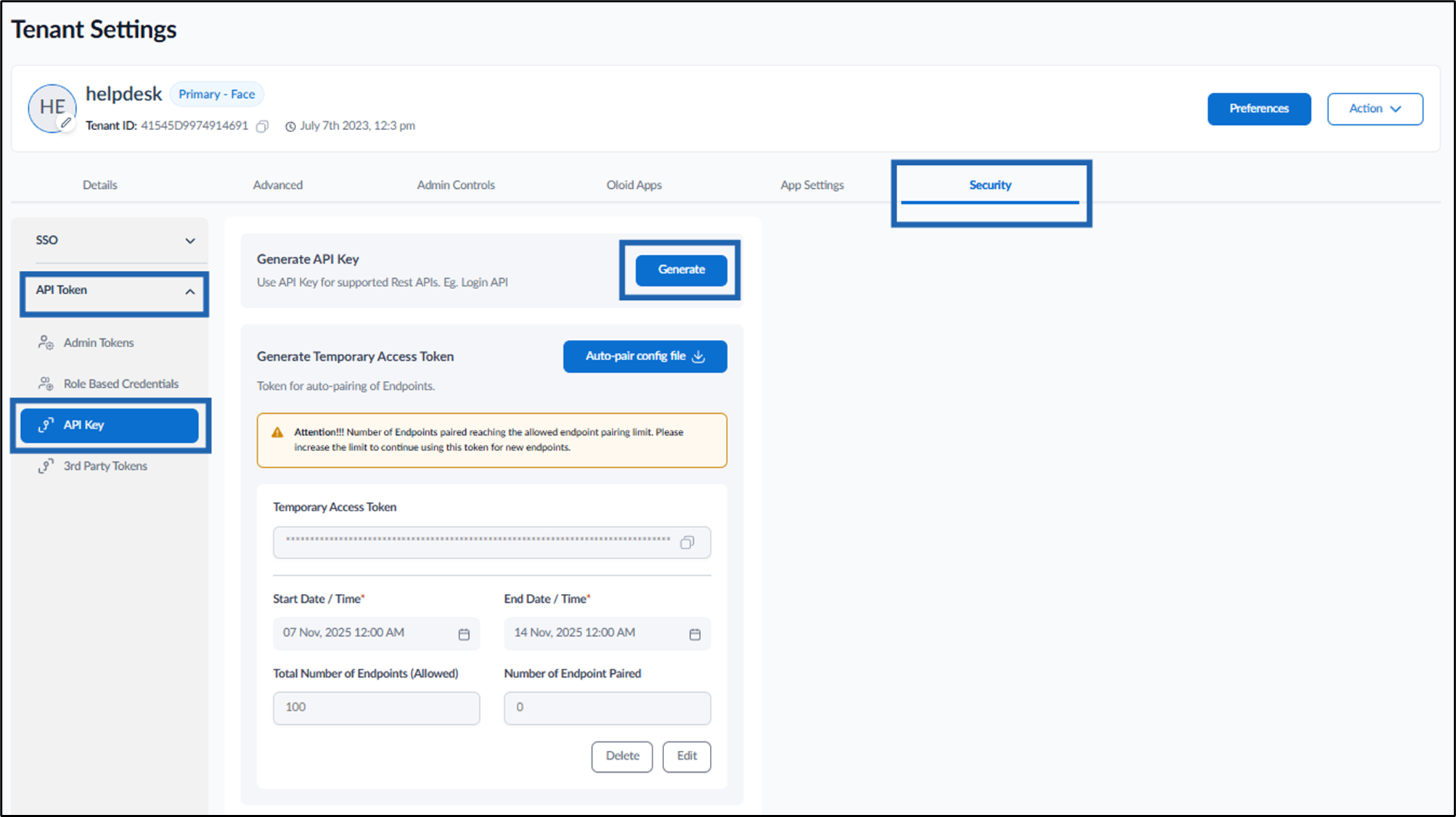Screen dimensions: 1456x817
Task: Open the Action dropdown menu
Action: 1375,109
